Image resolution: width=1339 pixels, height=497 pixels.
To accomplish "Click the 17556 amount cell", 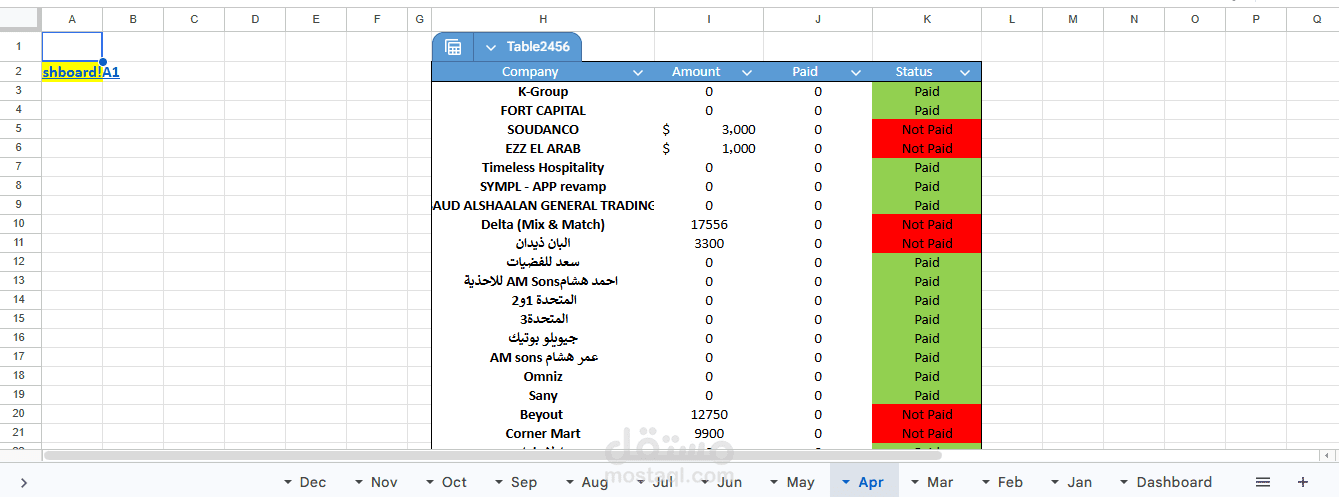I will point(709,224).
